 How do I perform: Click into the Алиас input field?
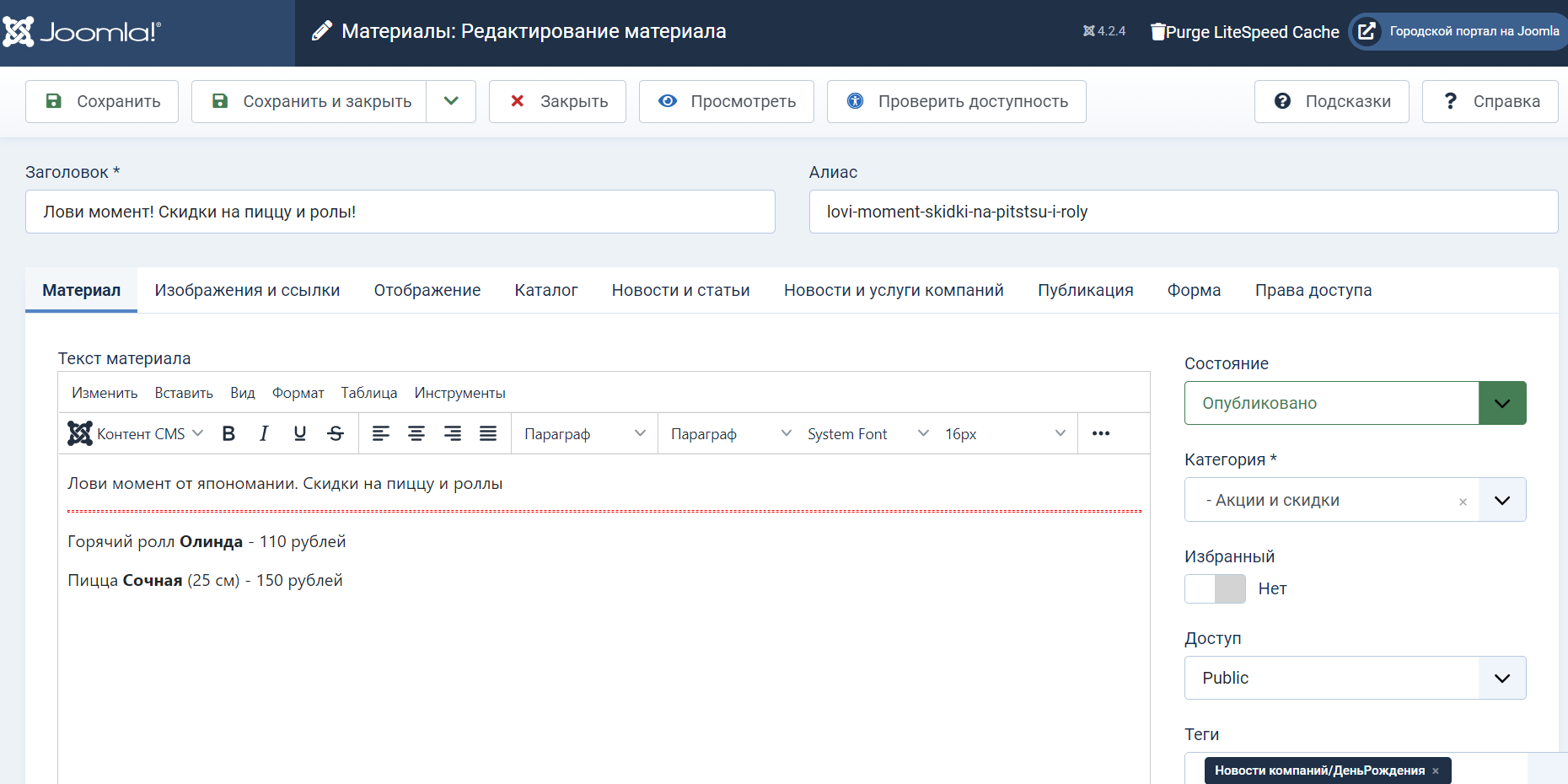(1183, 212)
